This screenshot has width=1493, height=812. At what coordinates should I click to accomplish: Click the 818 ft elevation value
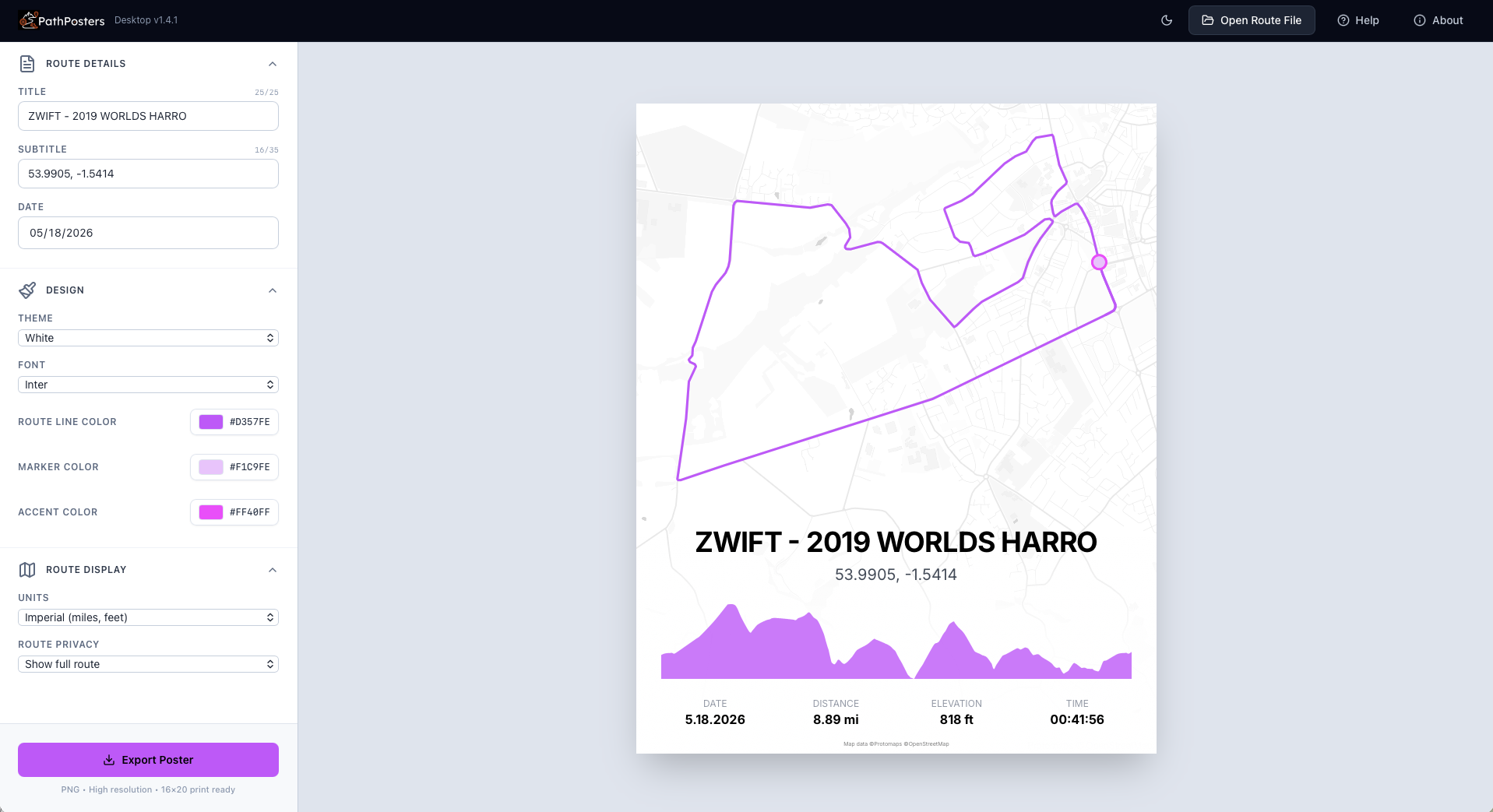coord(956,719)
